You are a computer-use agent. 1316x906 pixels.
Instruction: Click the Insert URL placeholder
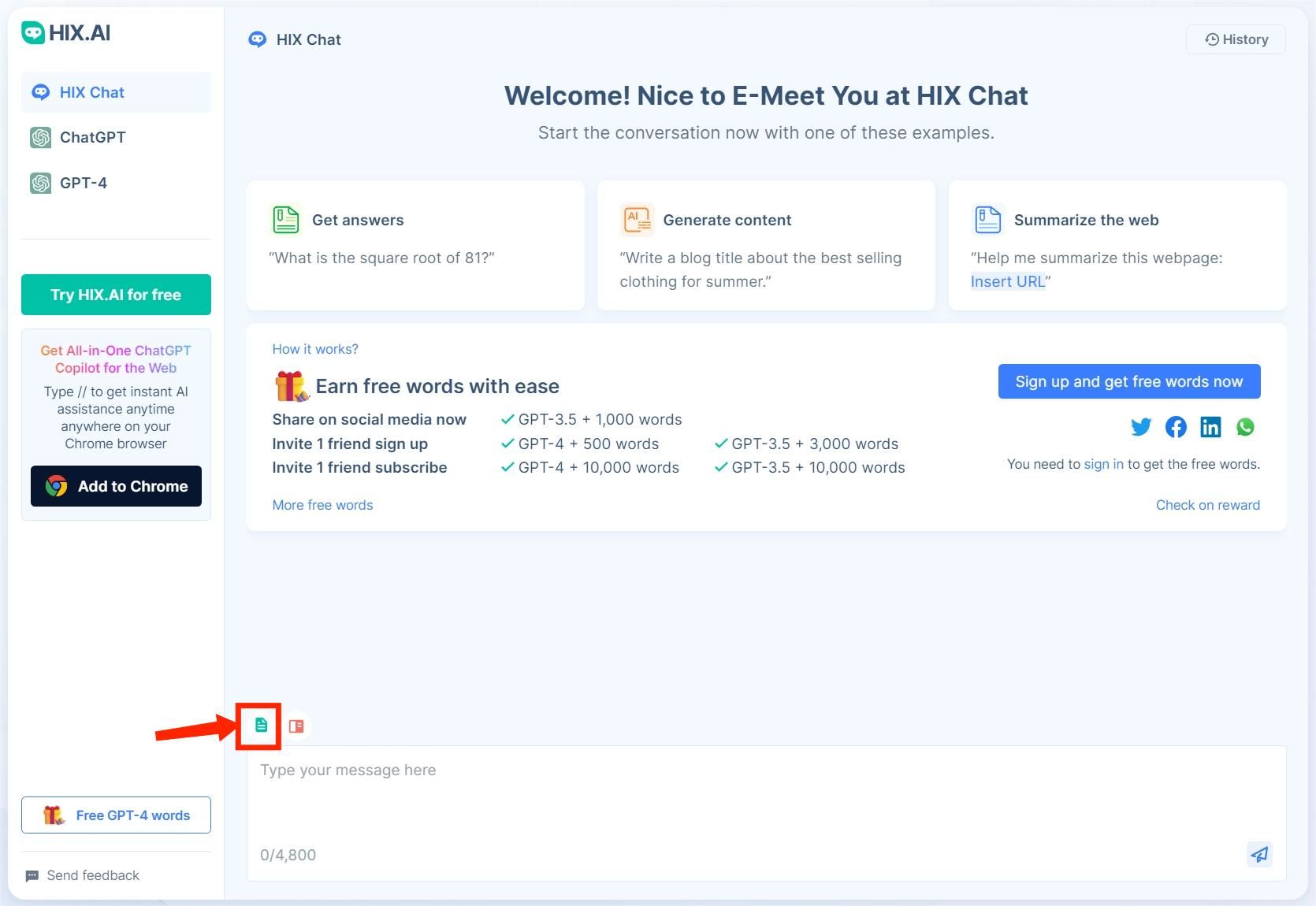(1008, 281)
